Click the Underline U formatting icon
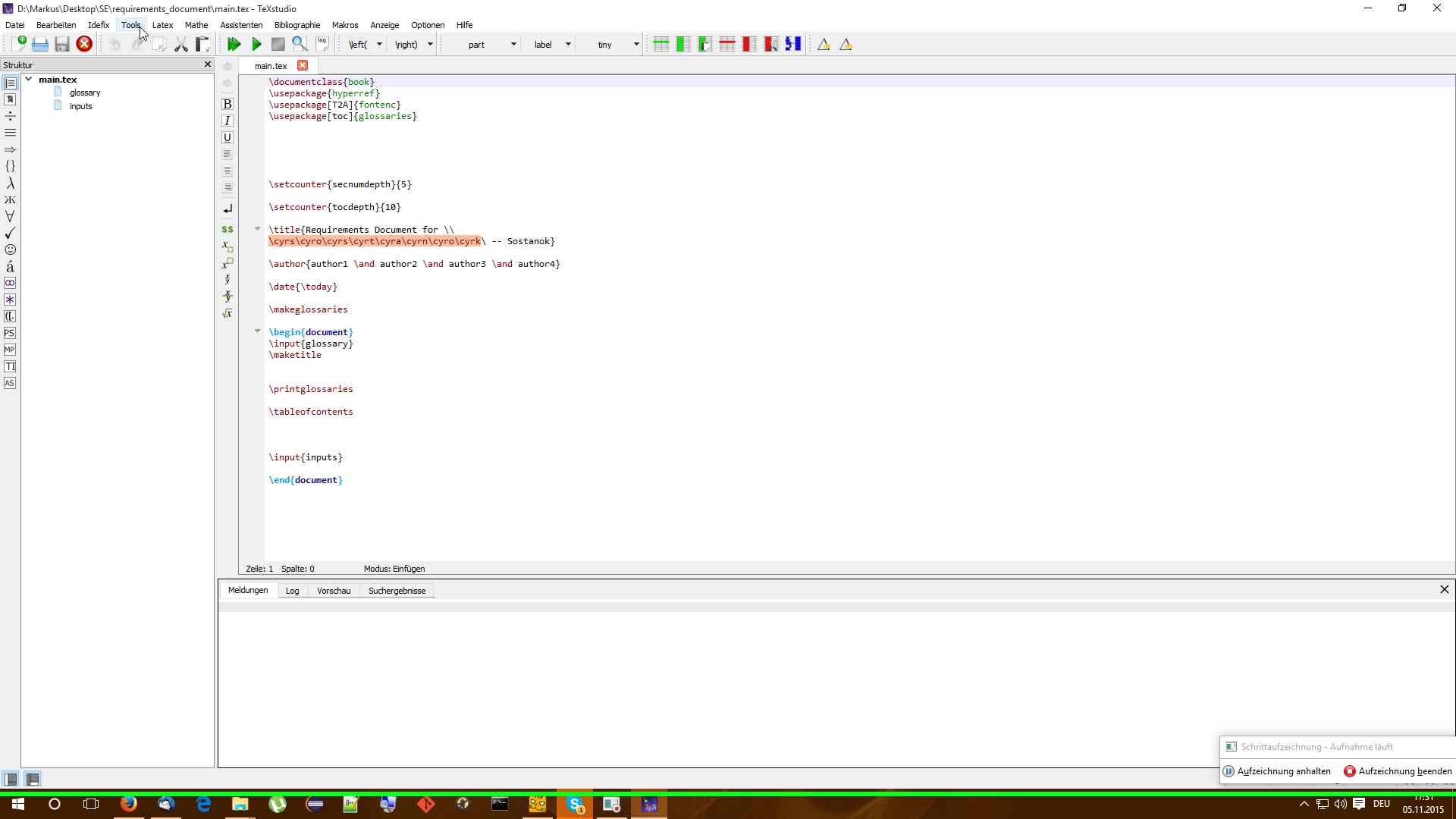Screen dimensions: 1456x819 (227, 137)
